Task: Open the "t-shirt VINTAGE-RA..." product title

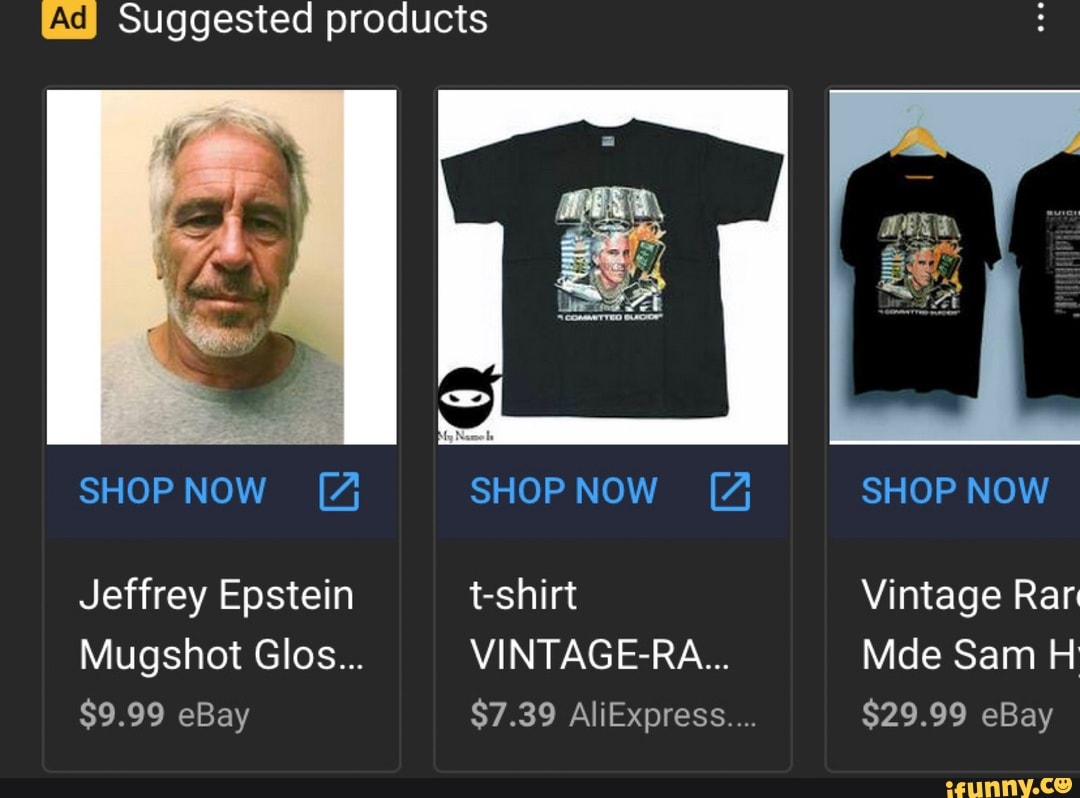Action: pos(598,625)
